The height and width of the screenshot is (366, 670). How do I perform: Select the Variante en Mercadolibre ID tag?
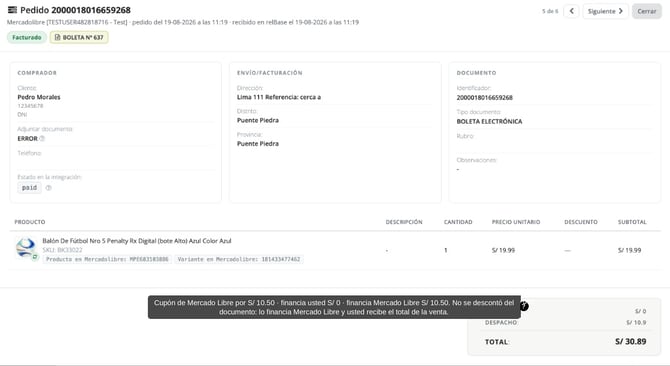click(239, 259)
